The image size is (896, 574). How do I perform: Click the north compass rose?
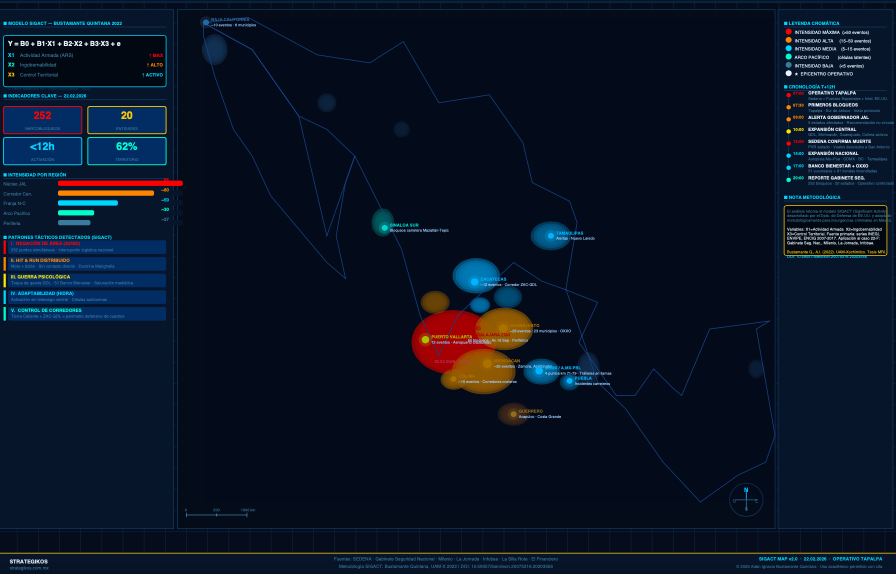(746, 499)
